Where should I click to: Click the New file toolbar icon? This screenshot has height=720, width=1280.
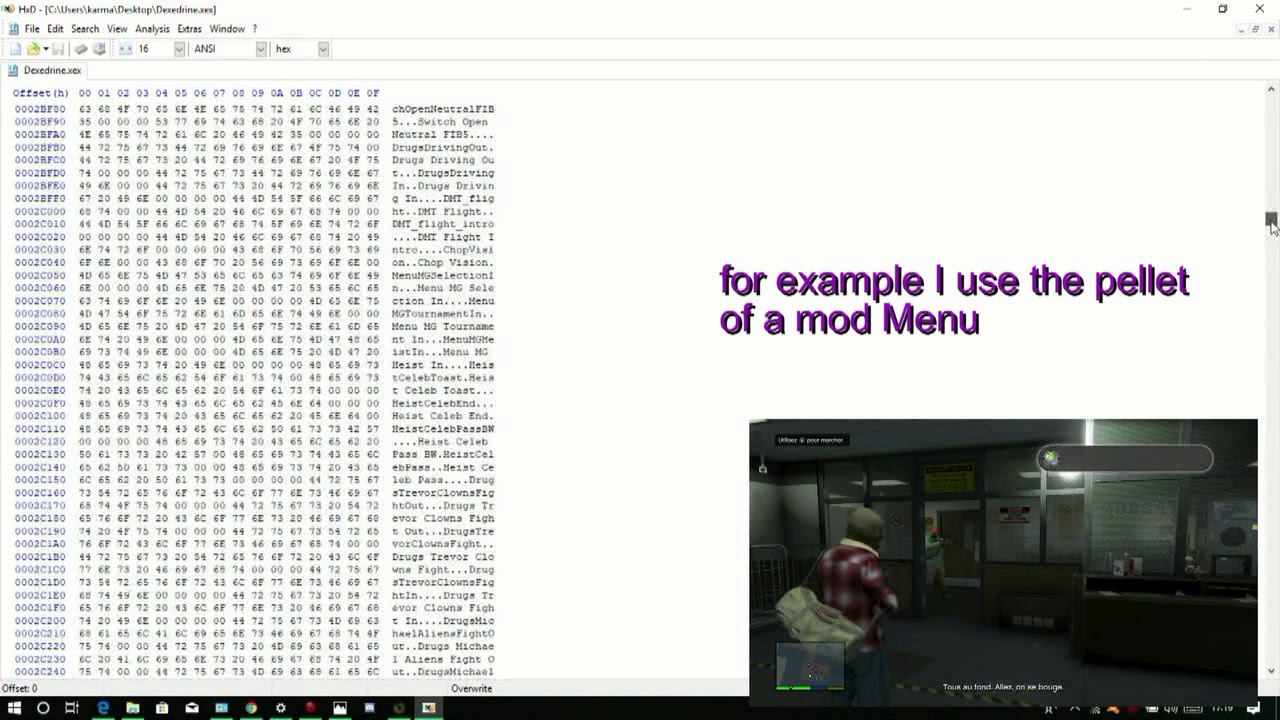[x=16, y=49]
